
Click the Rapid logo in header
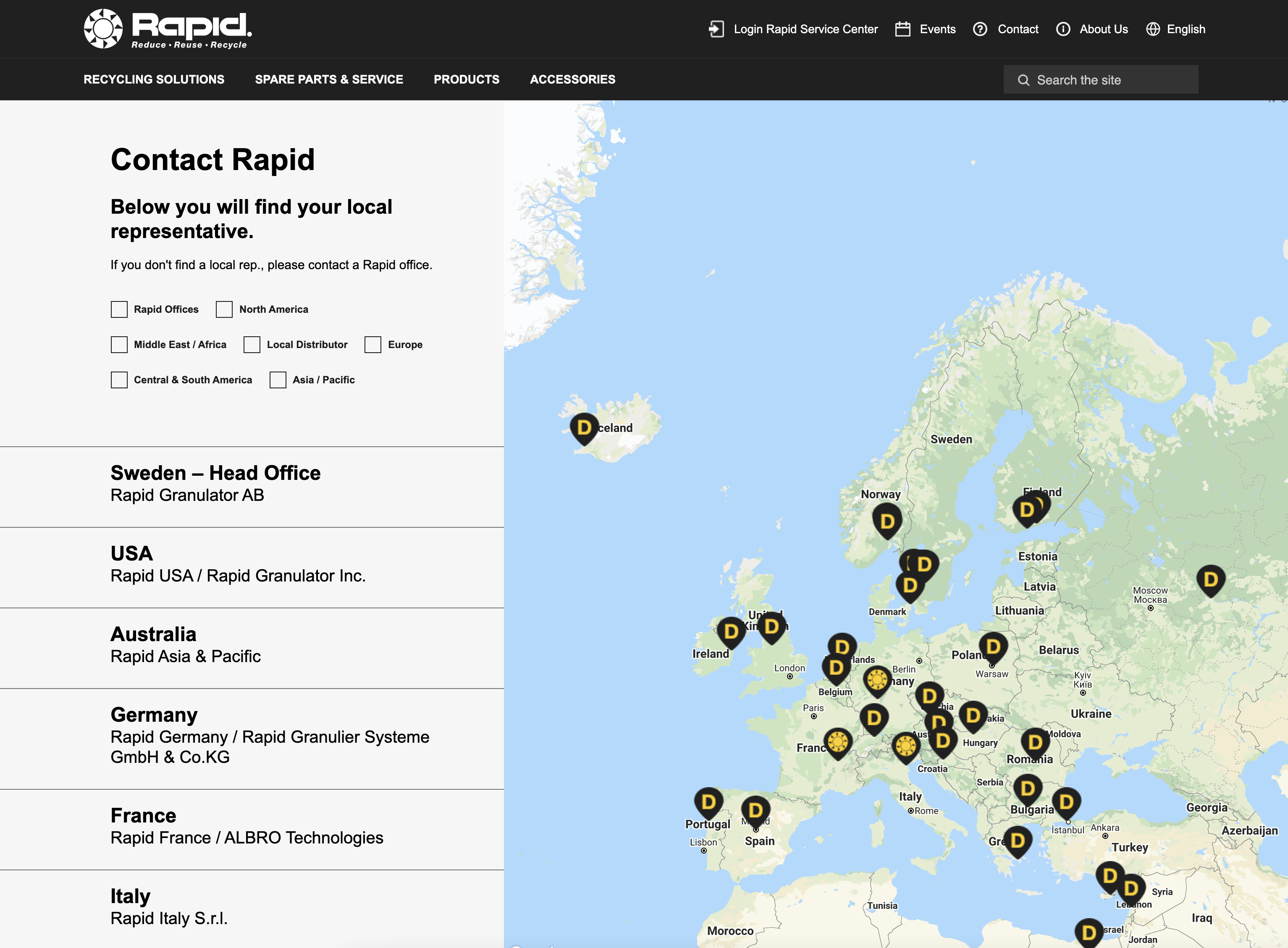pos(168,29)
